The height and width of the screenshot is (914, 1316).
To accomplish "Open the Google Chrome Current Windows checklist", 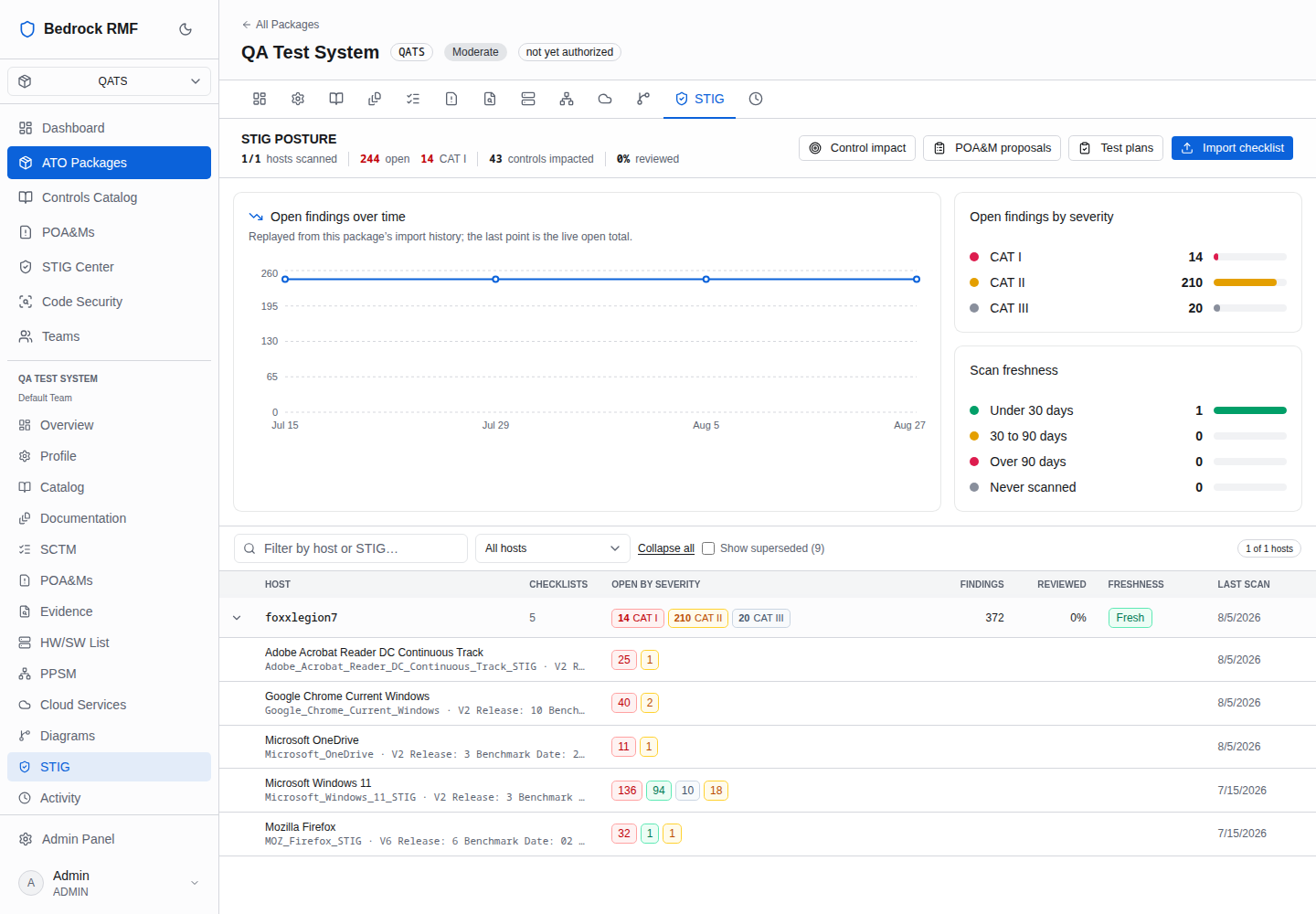I will coord(768,703).
